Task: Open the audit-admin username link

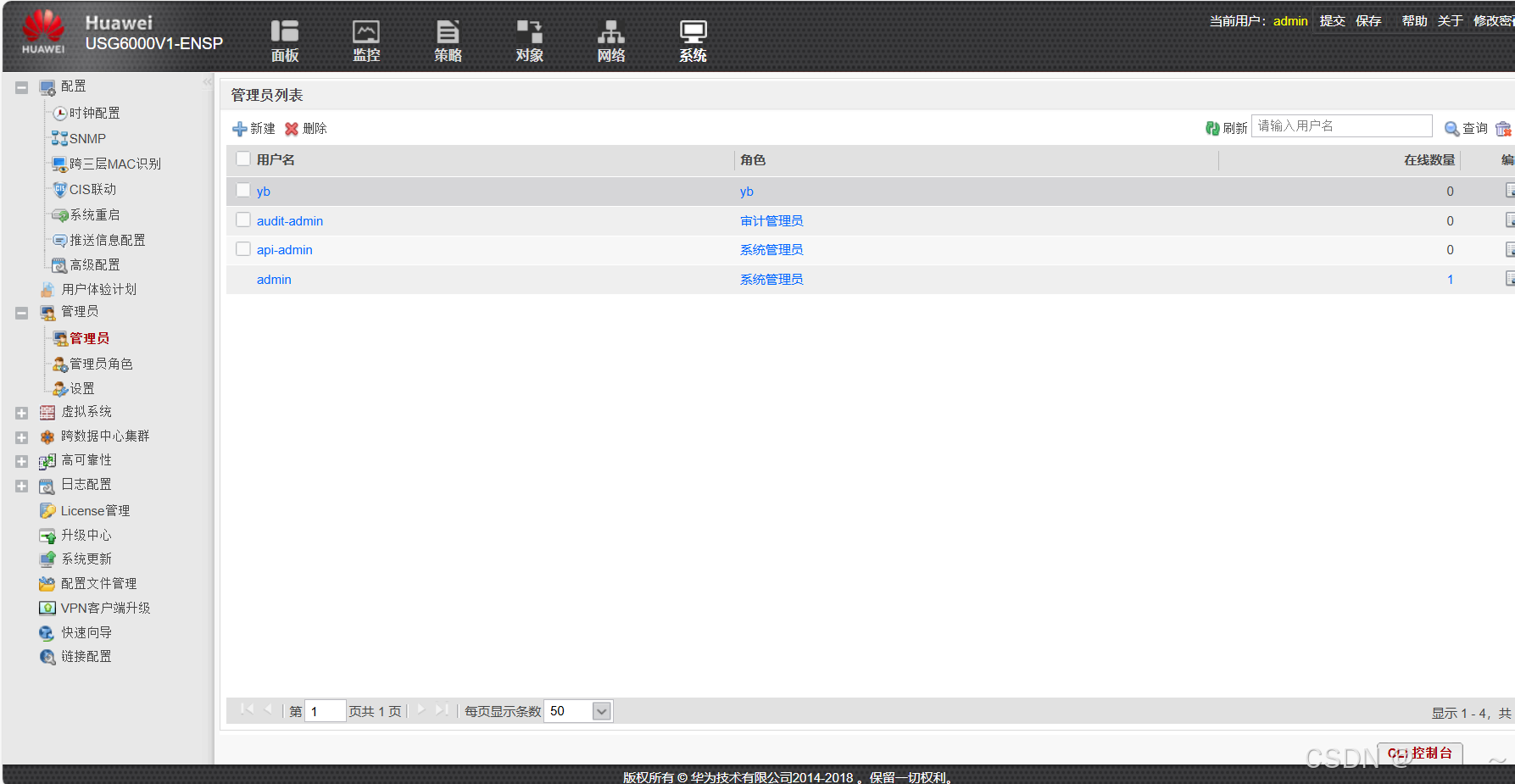Action: tap(290, 220)
